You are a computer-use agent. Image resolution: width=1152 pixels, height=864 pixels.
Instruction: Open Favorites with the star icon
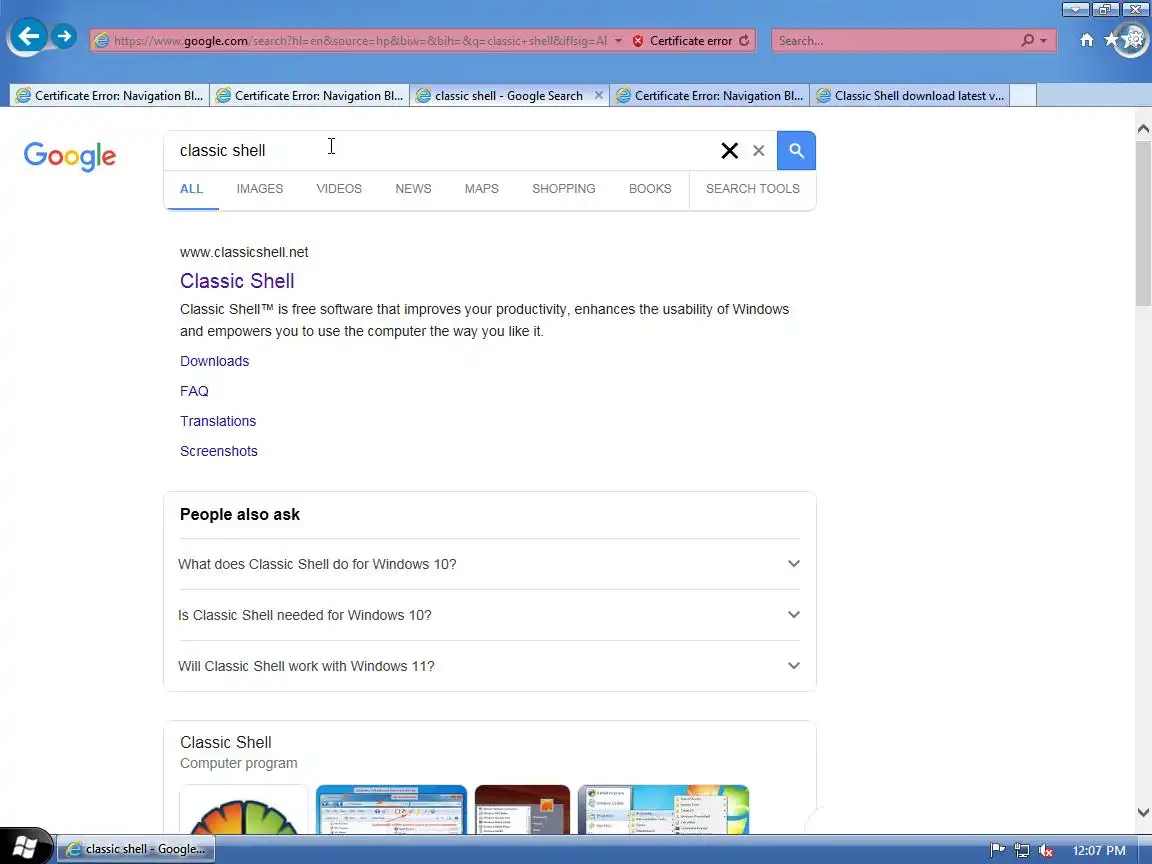1111,40
